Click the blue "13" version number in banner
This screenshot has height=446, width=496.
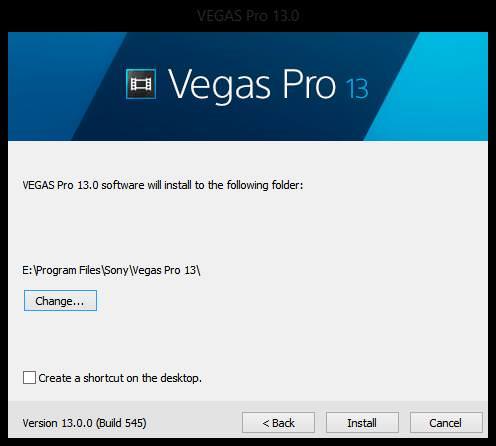[357, 89]
